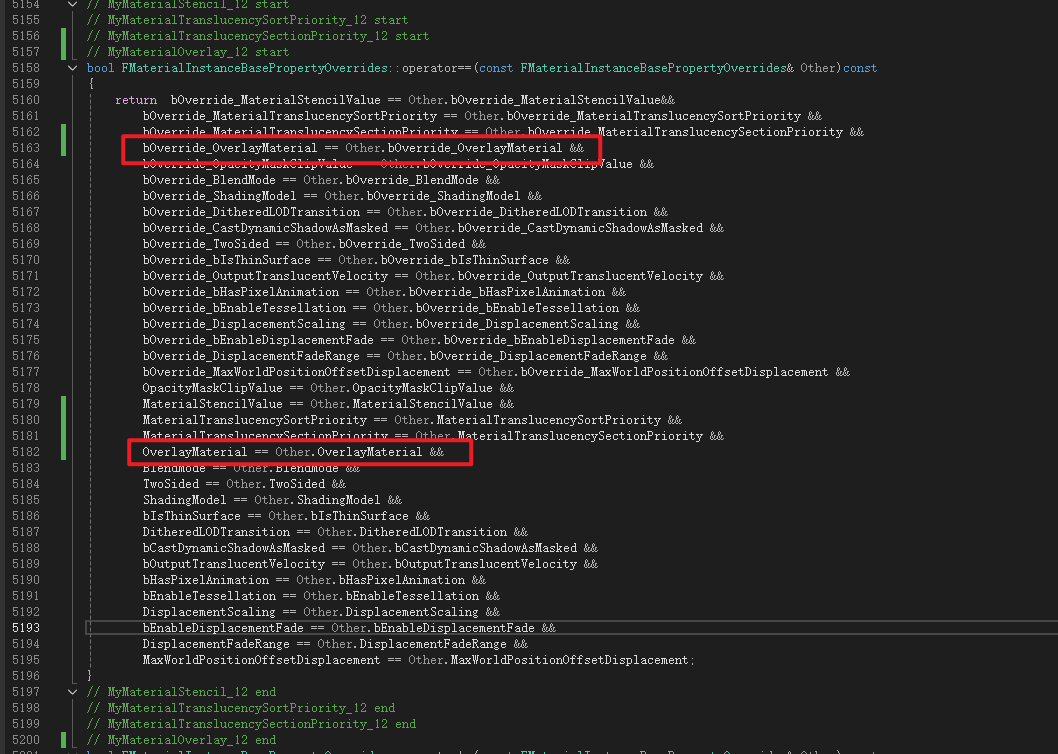Click the closing brace on line 5196

click(90, 676)
